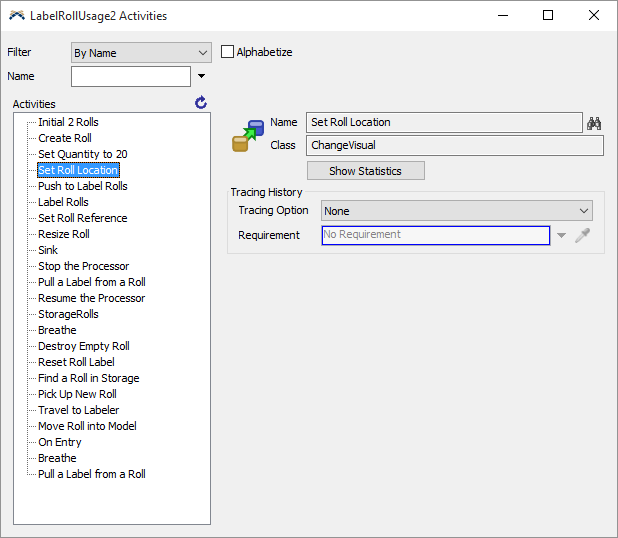The height and width of the screenshot is (538, 618).
Task: Open the Requirement dropdown arrow
Action: 561,236
